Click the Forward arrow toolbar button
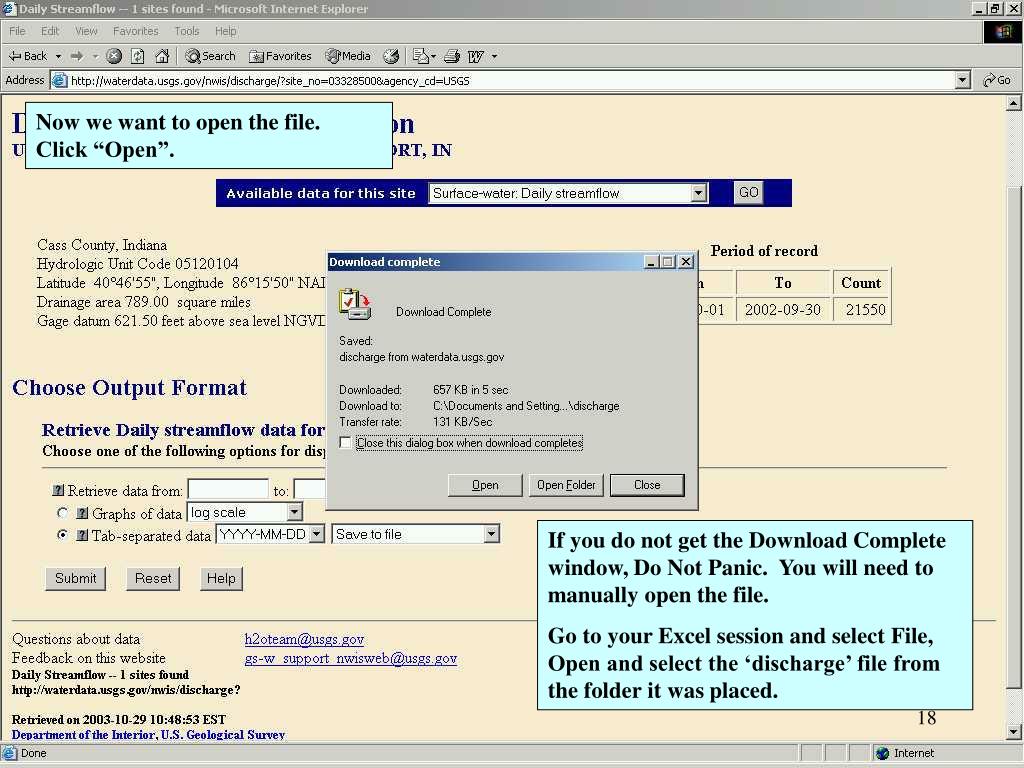The height and width of the screenshot is (768, 1024). [x=77, y=56]
